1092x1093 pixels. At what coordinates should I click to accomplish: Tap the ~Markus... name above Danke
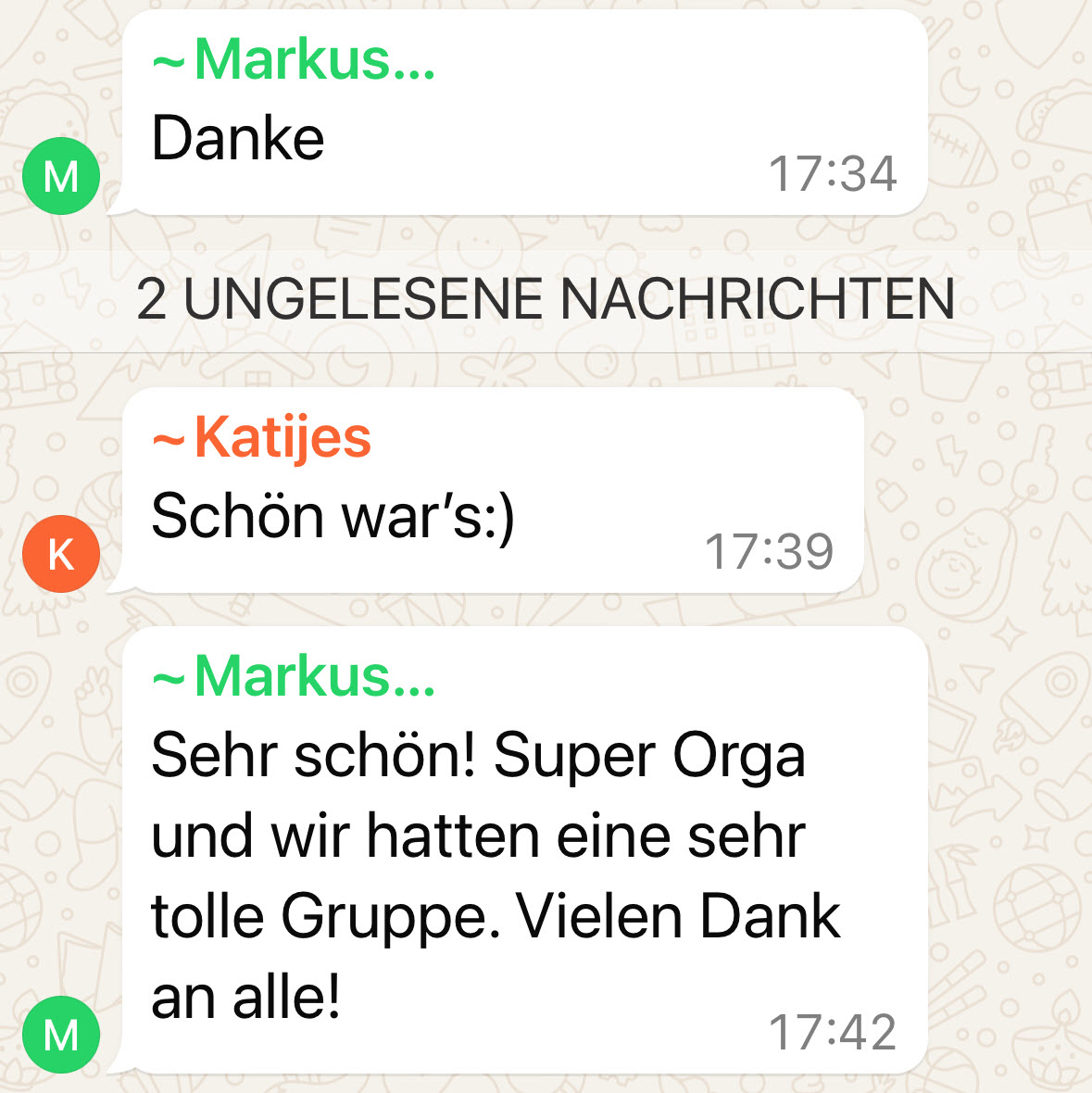pos(294,59)
